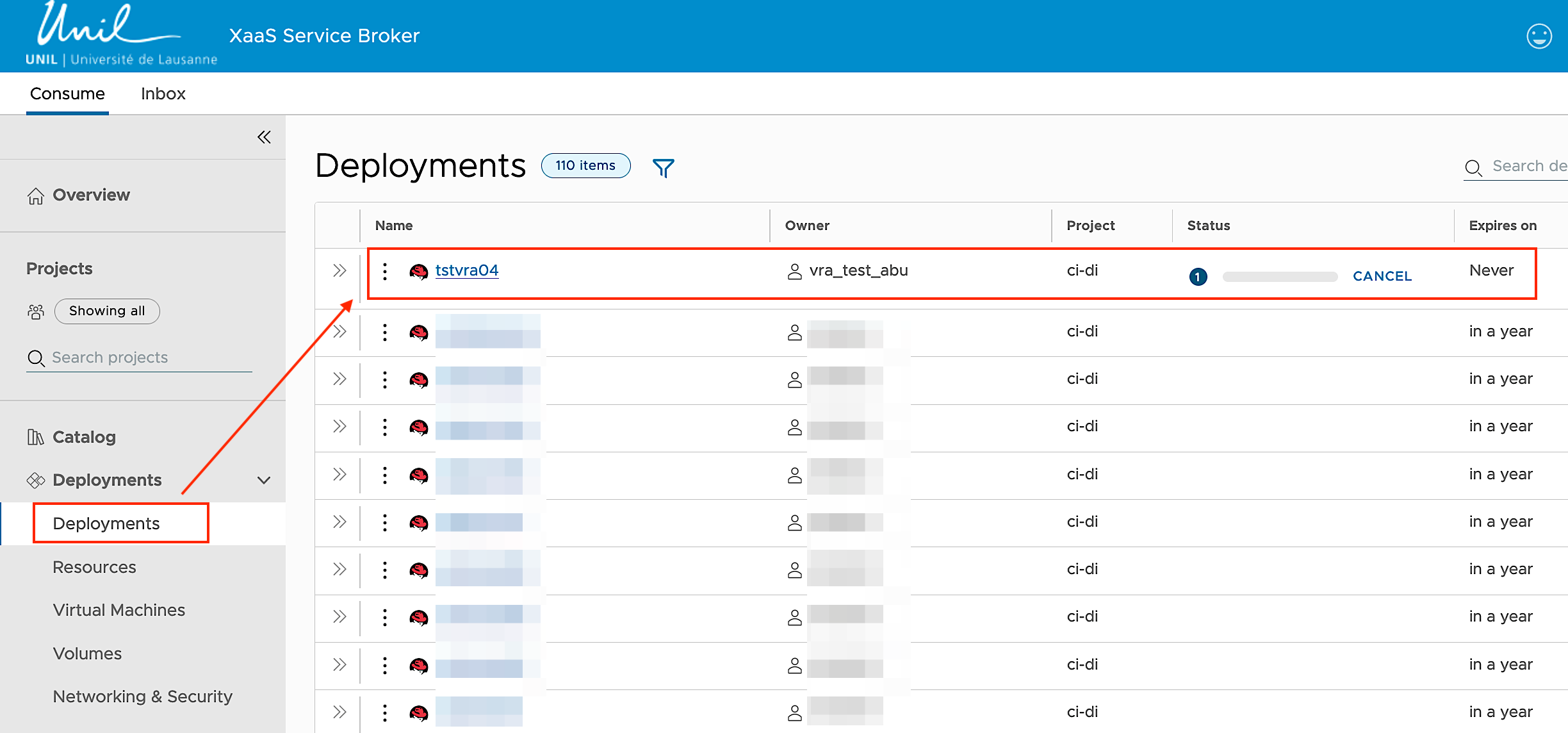The image size is (1568, 733).
Task: Expand the tstvra04 deployment row details
Action: [339, 271]
